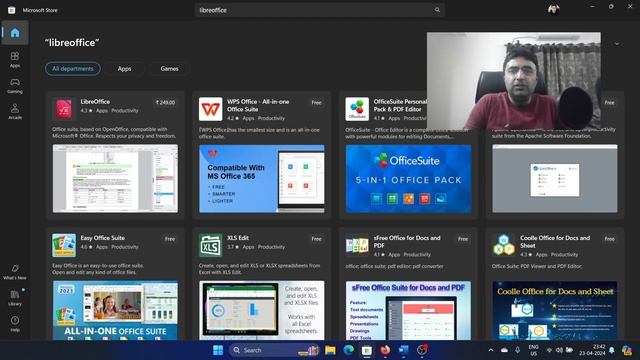Screen dimensions: 640x360
Task: Open Help in sidebar
Action: pos(15,324)
